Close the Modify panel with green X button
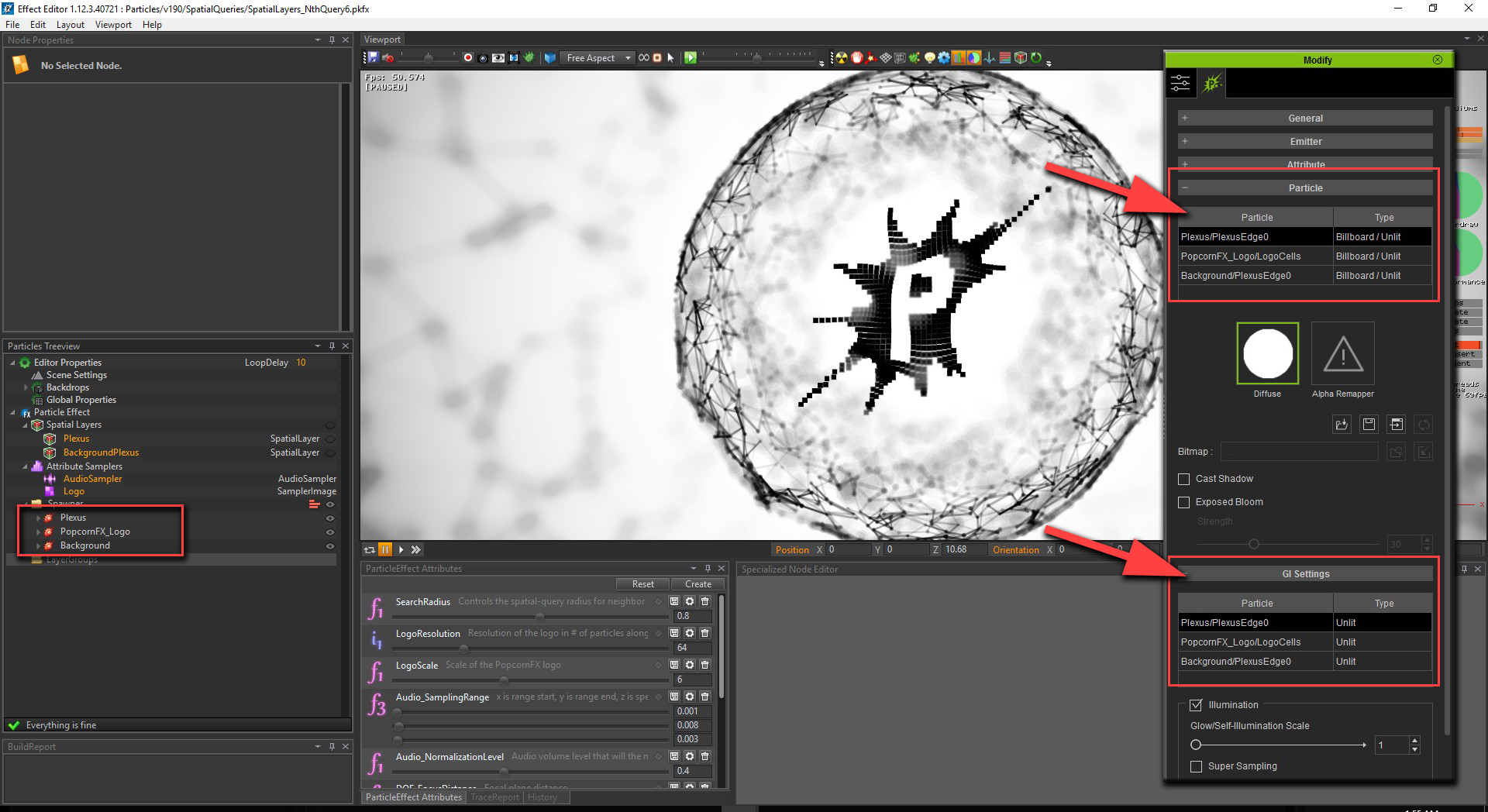 tap(1438, 60)
